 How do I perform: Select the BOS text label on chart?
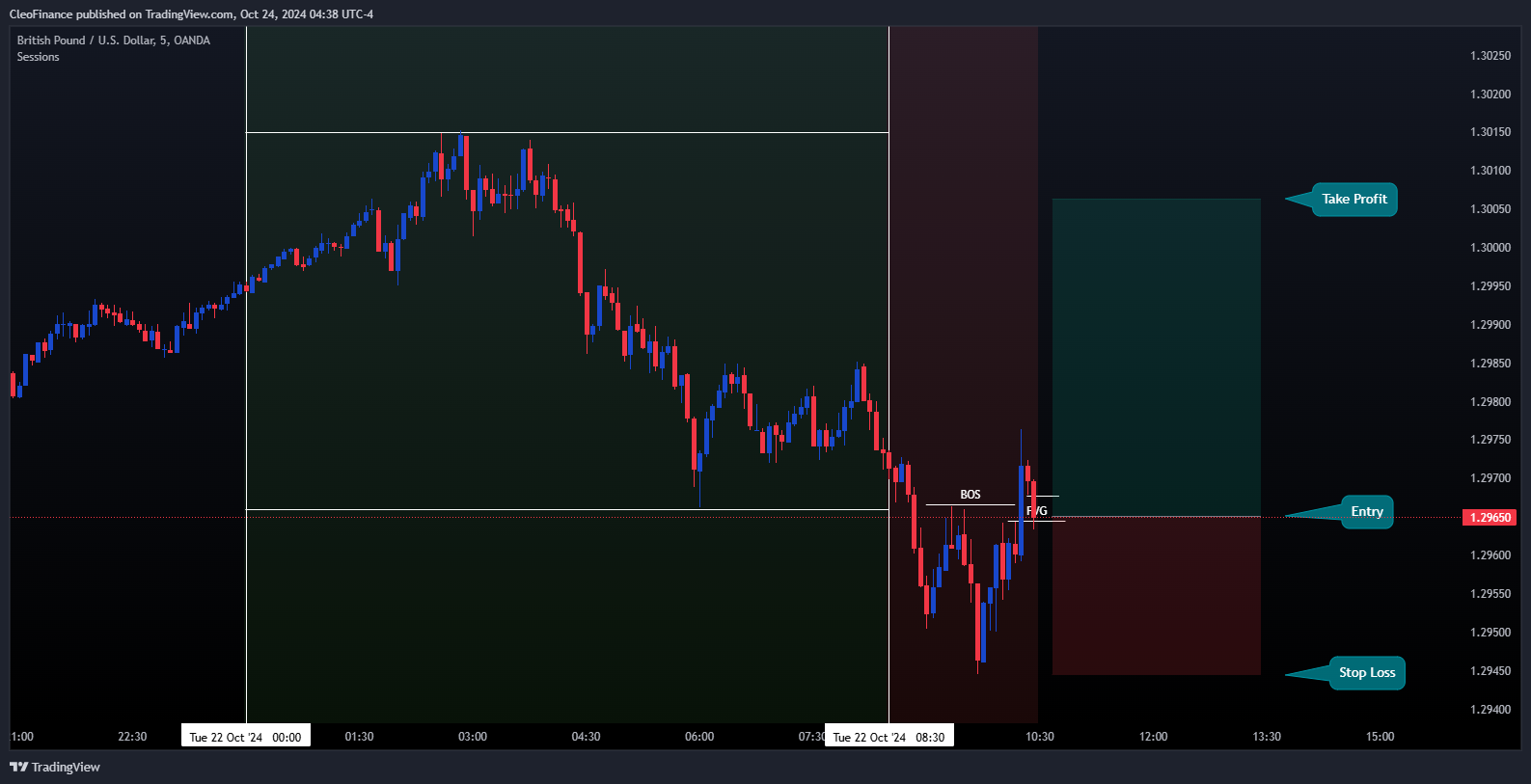click(x=971, y=495)
